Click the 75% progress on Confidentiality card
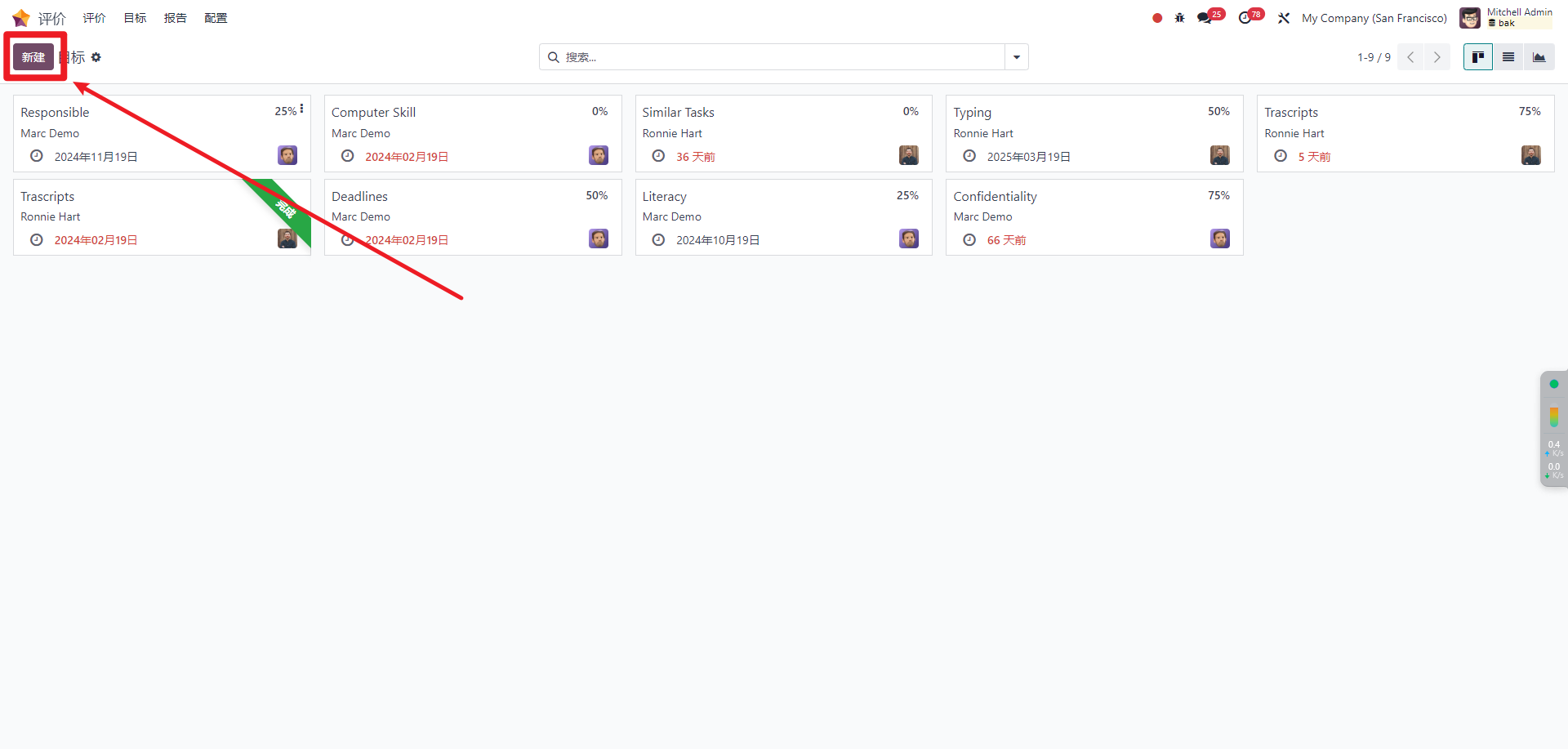This screenshot has width=1568, height=749. pos(1218,195)
